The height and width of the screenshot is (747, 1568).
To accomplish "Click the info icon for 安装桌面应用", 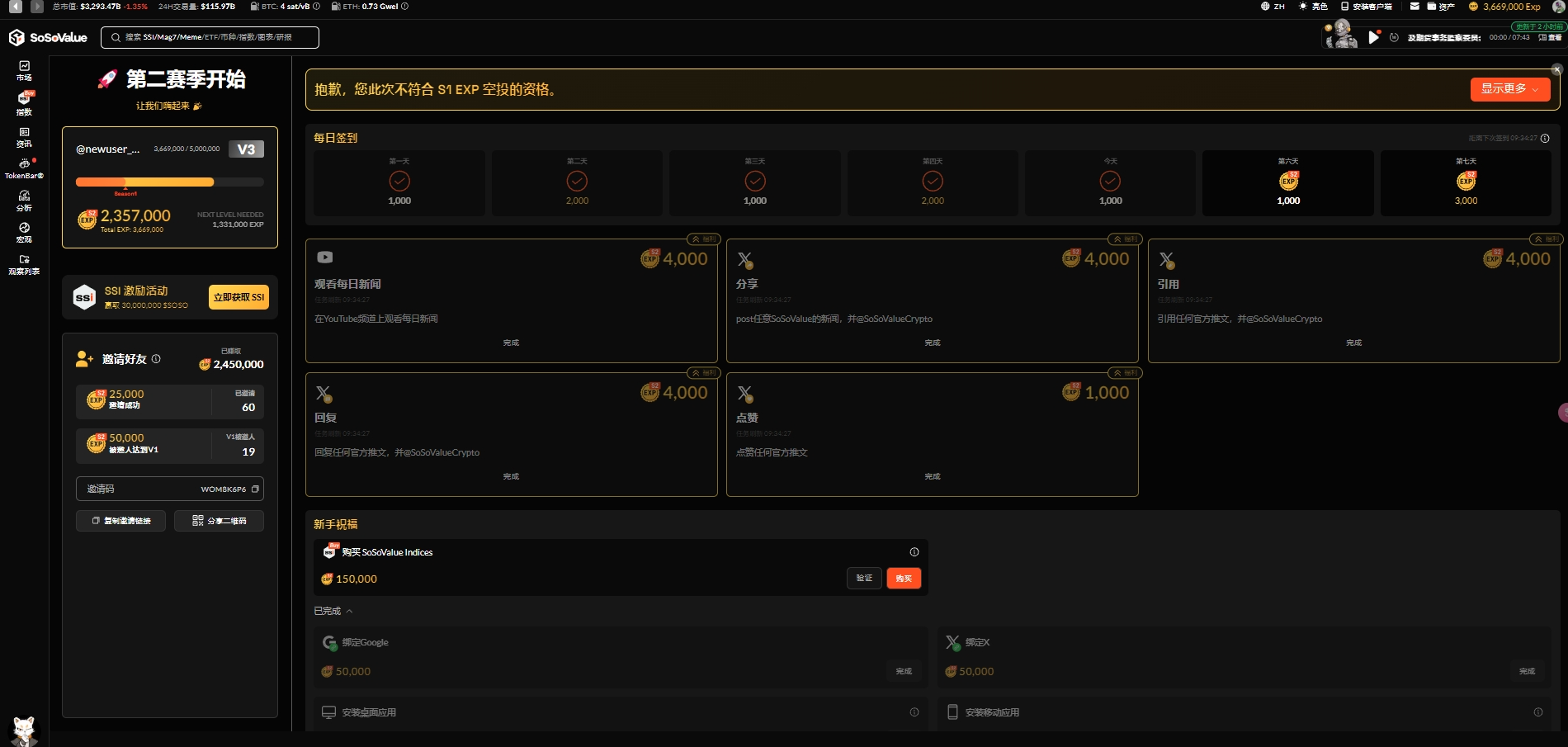I will click(x=914, y=712).
